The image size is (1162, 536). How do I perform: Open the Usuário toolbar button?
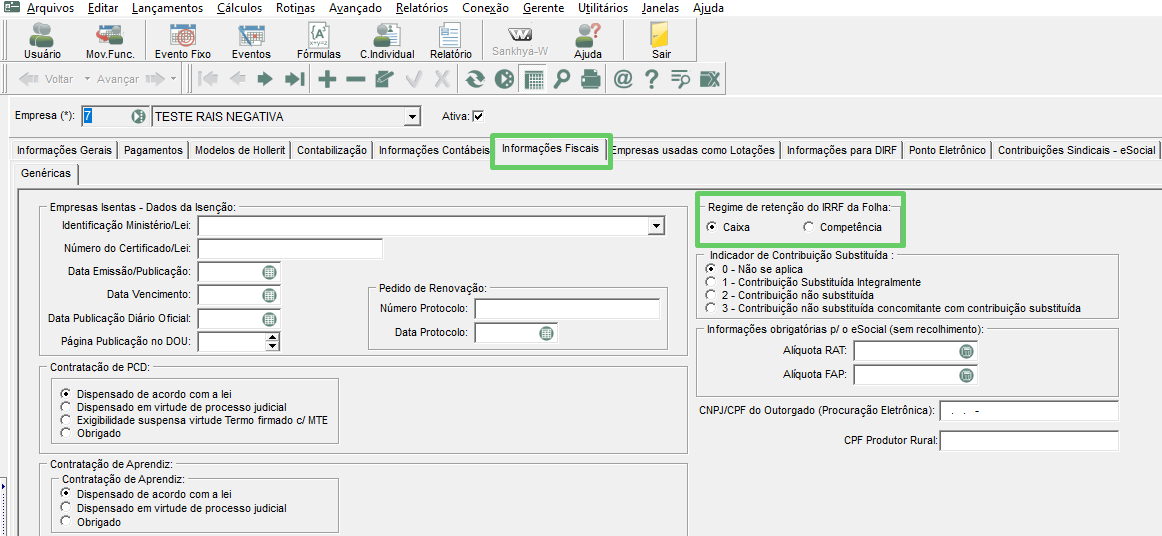coord(42,41)
